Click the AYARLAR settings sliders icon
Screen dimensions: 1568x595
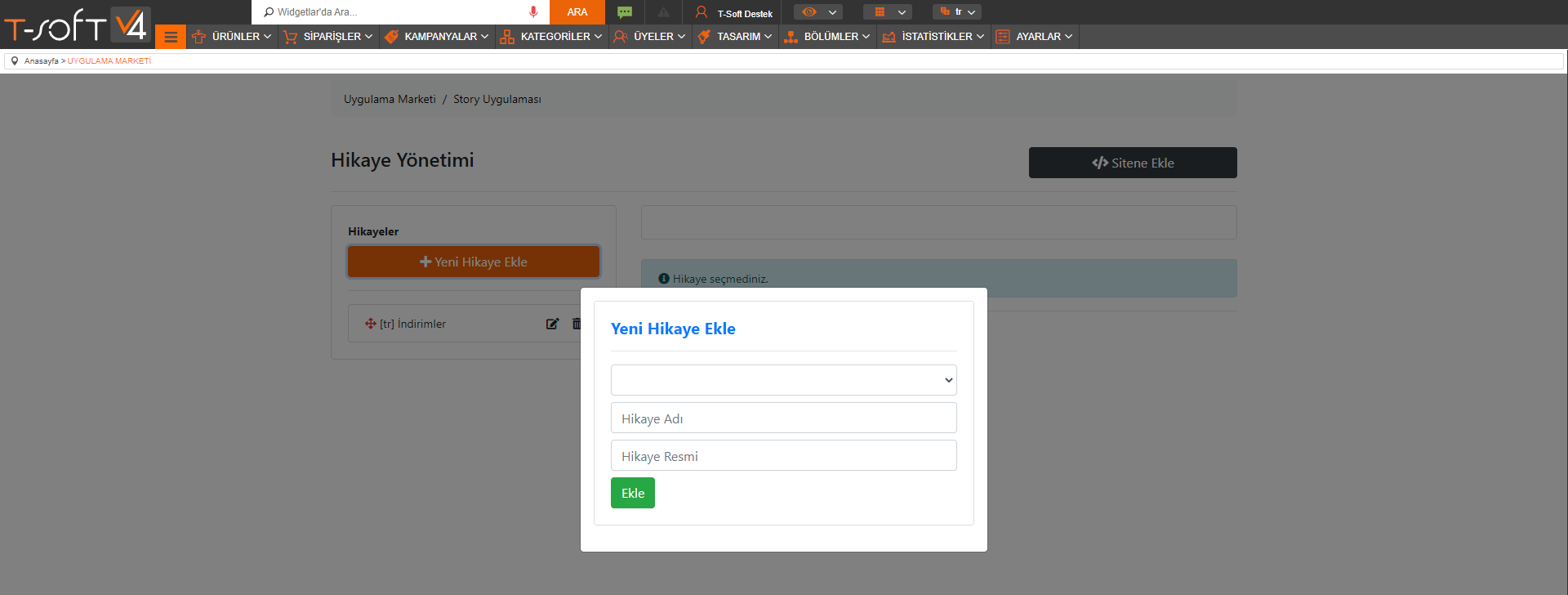click(x=1003, y=37)
